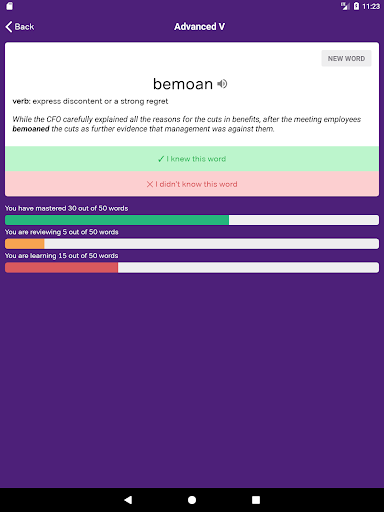Tap the word bemoan heading
Viewport: 384px width, 512px height.
coord(183,84)
